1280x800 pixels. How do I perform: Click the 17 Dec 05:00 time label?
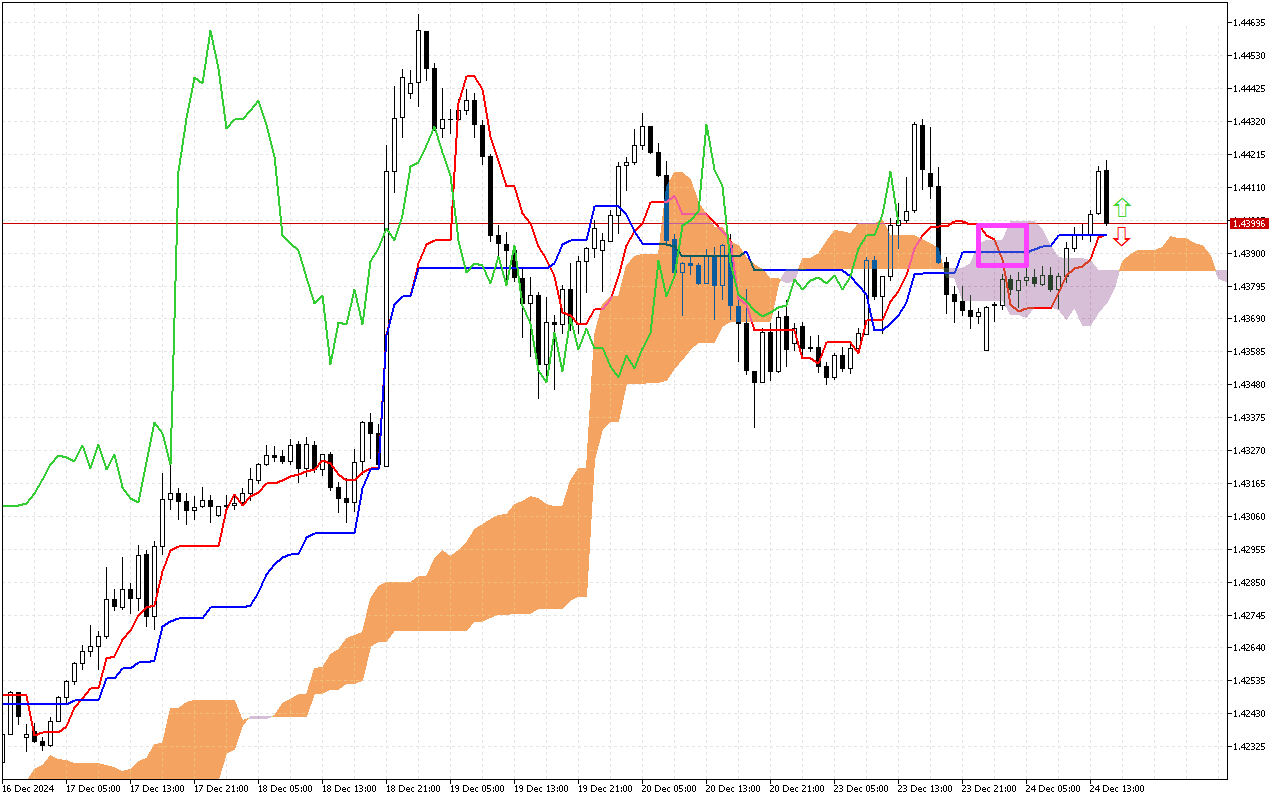click(93, 789)
